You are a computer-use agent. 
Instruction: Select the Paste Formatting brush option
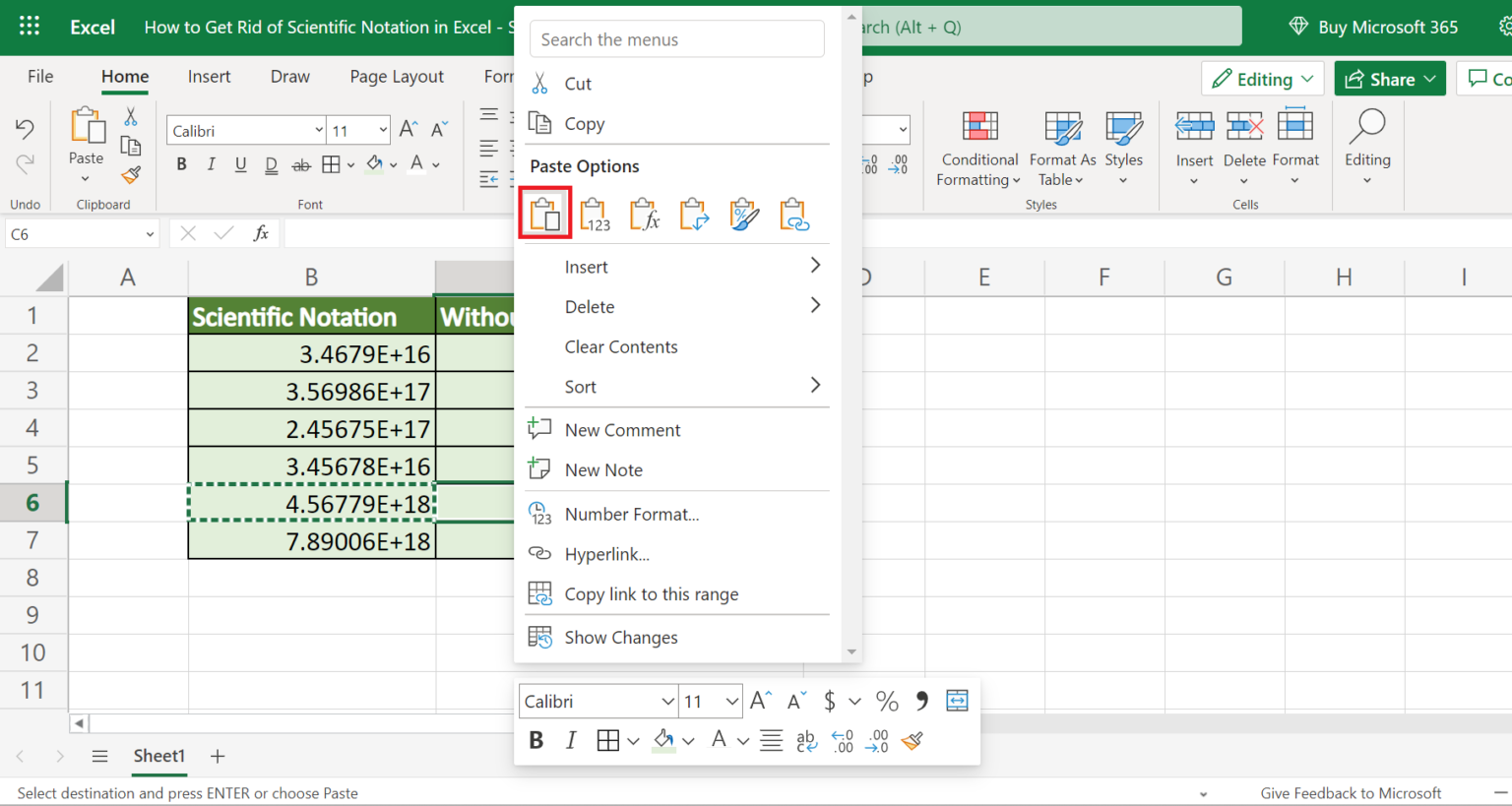(x=744, y=213)
